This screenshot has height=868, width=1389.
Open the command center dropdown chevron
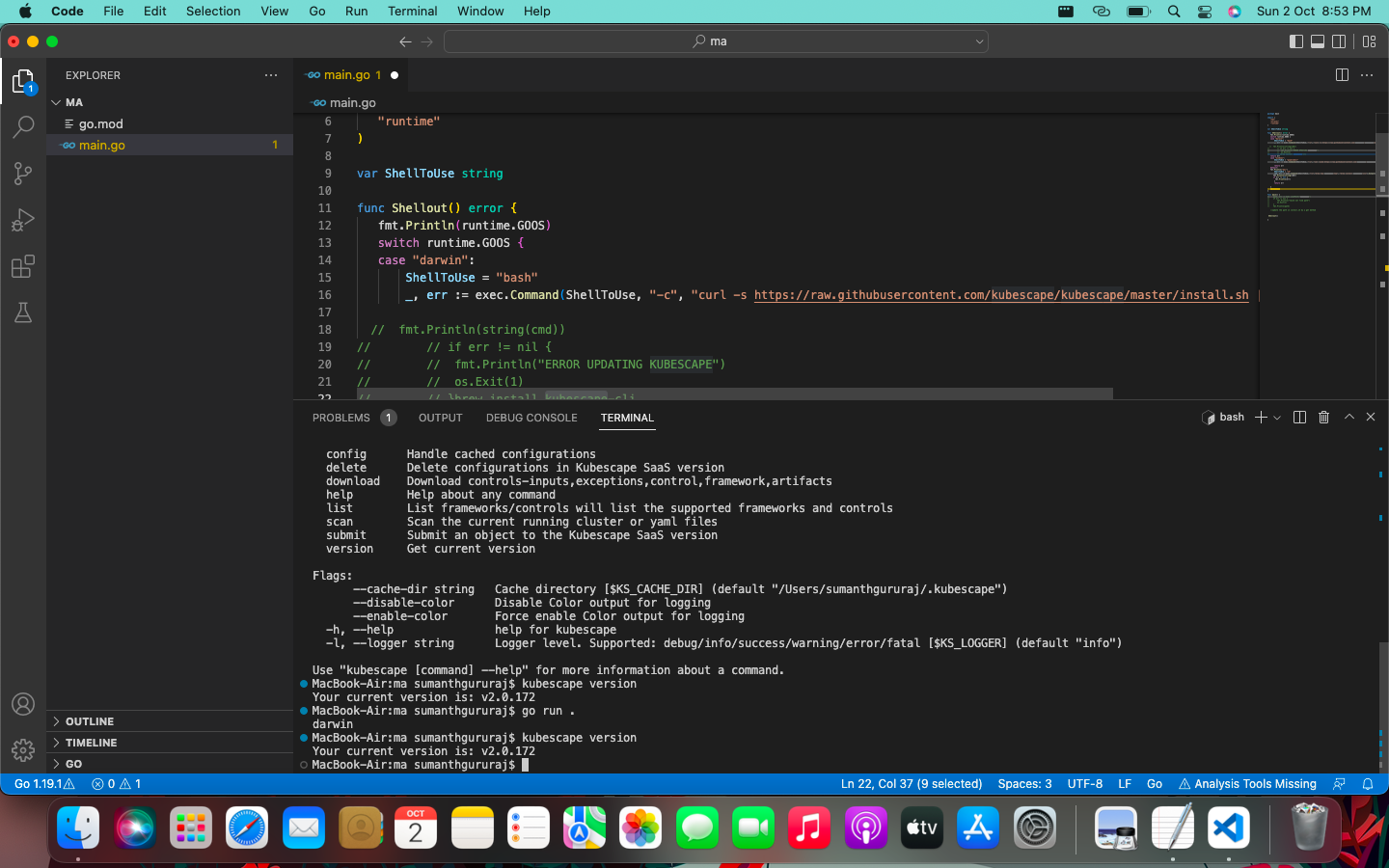click(x=979, y=41)
